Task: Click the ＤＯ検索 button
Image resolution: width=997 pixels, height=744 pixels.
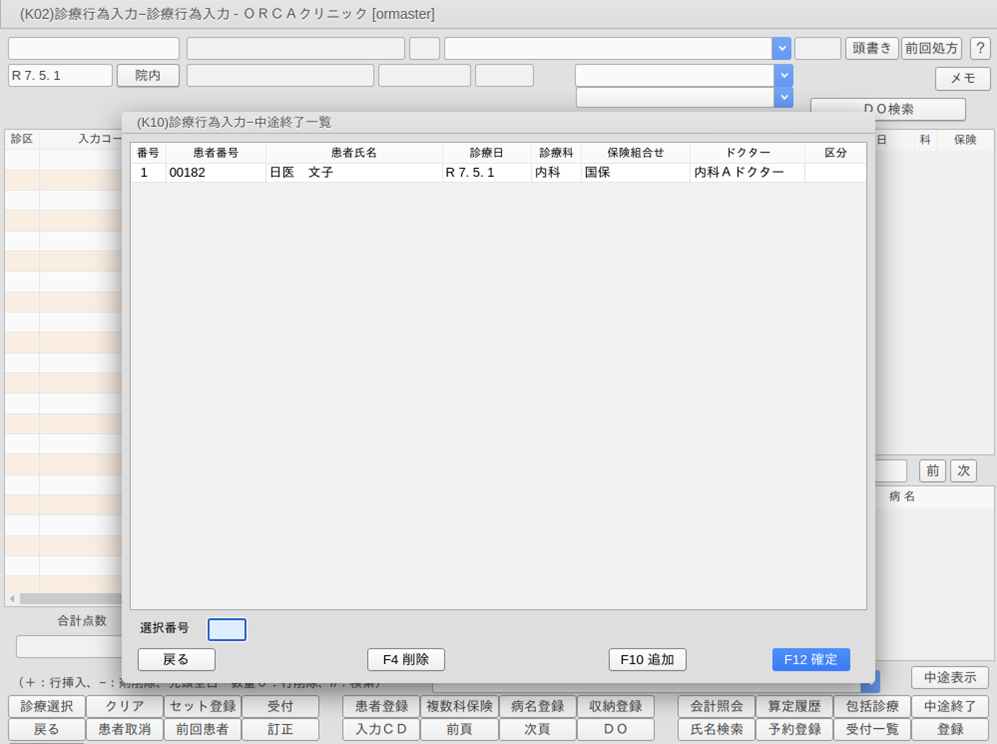Action: pos(887,108)
